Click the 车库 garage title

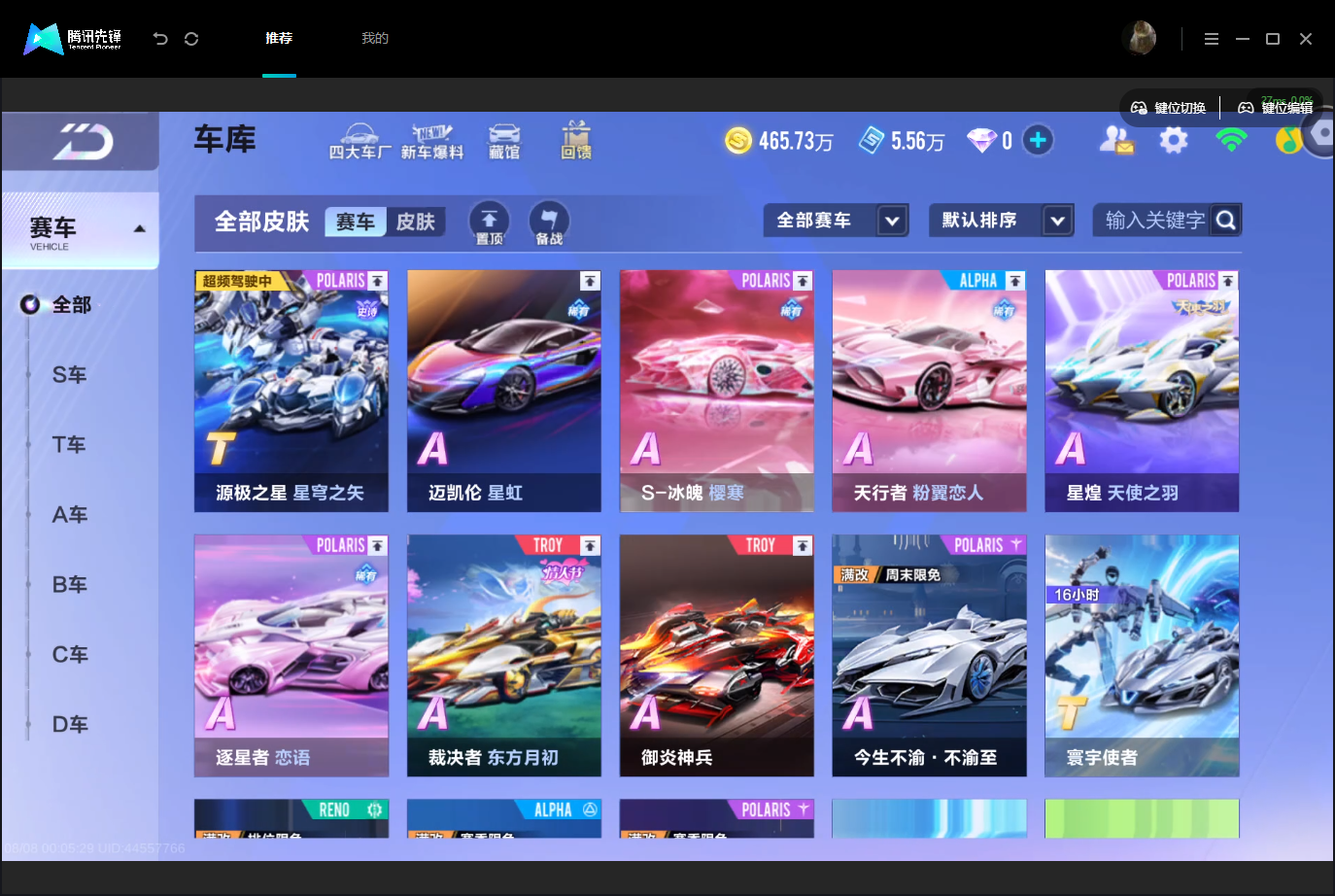pos(224,139)
